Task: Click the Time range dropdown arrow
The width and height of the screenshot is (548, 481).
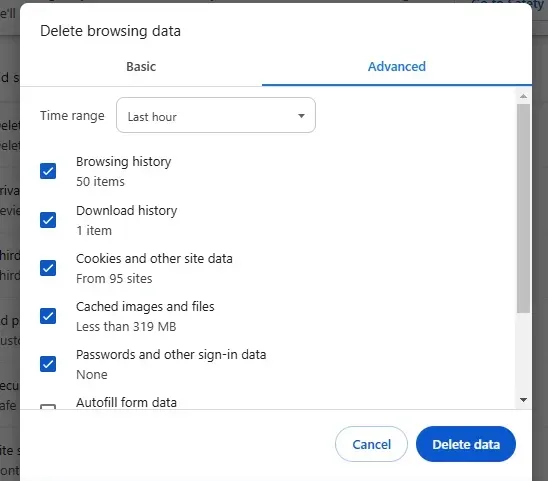Action: pos(301,116)
